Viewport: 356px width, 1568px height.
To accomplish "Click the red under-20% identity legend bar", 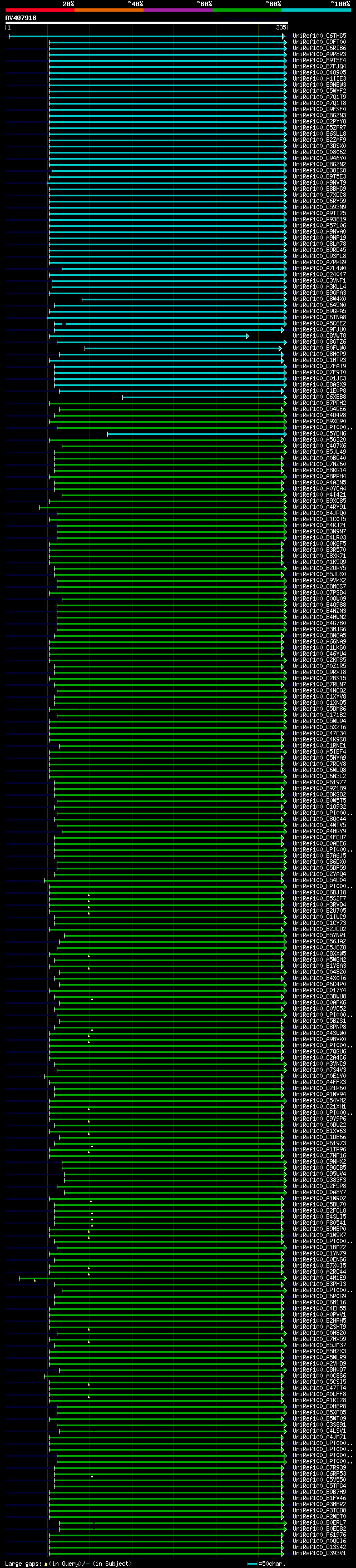I will (x=39, y=10).
